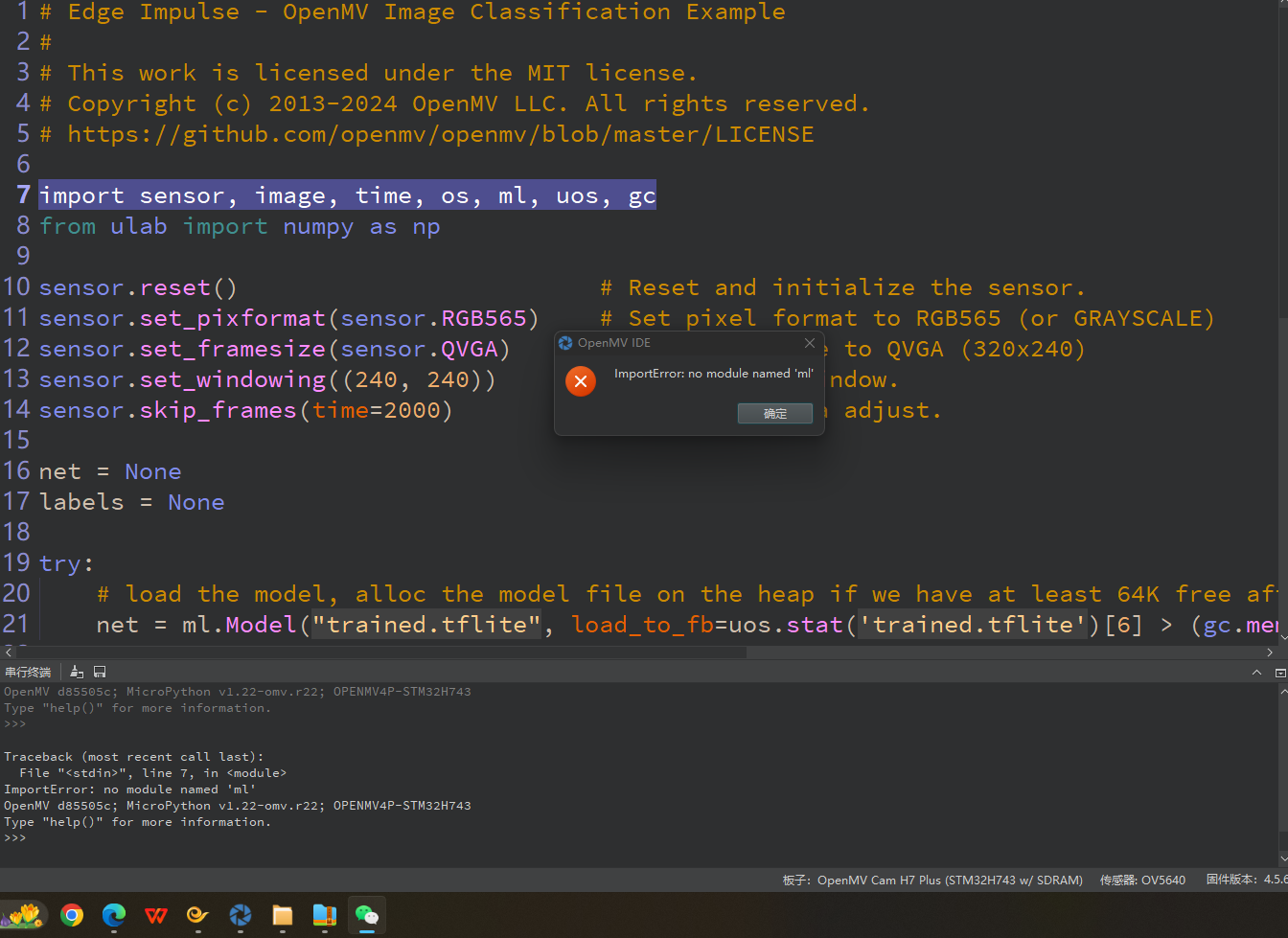This screenshot has height=938, width=1288.
Task: Click line number 21 in the gutter
Action: click(16, 625)
